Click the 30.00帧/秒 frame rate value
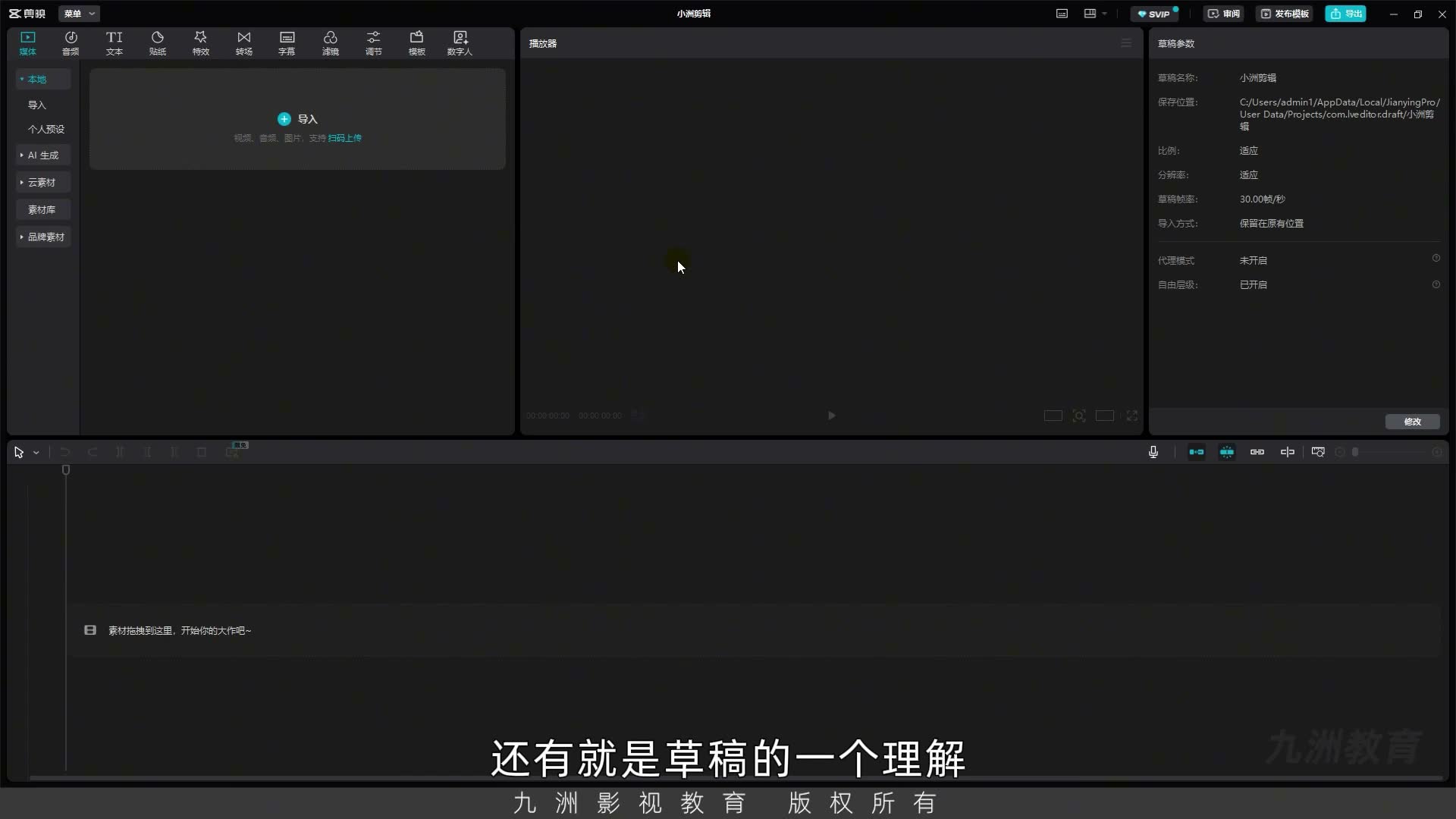 tap(1263, 199)
